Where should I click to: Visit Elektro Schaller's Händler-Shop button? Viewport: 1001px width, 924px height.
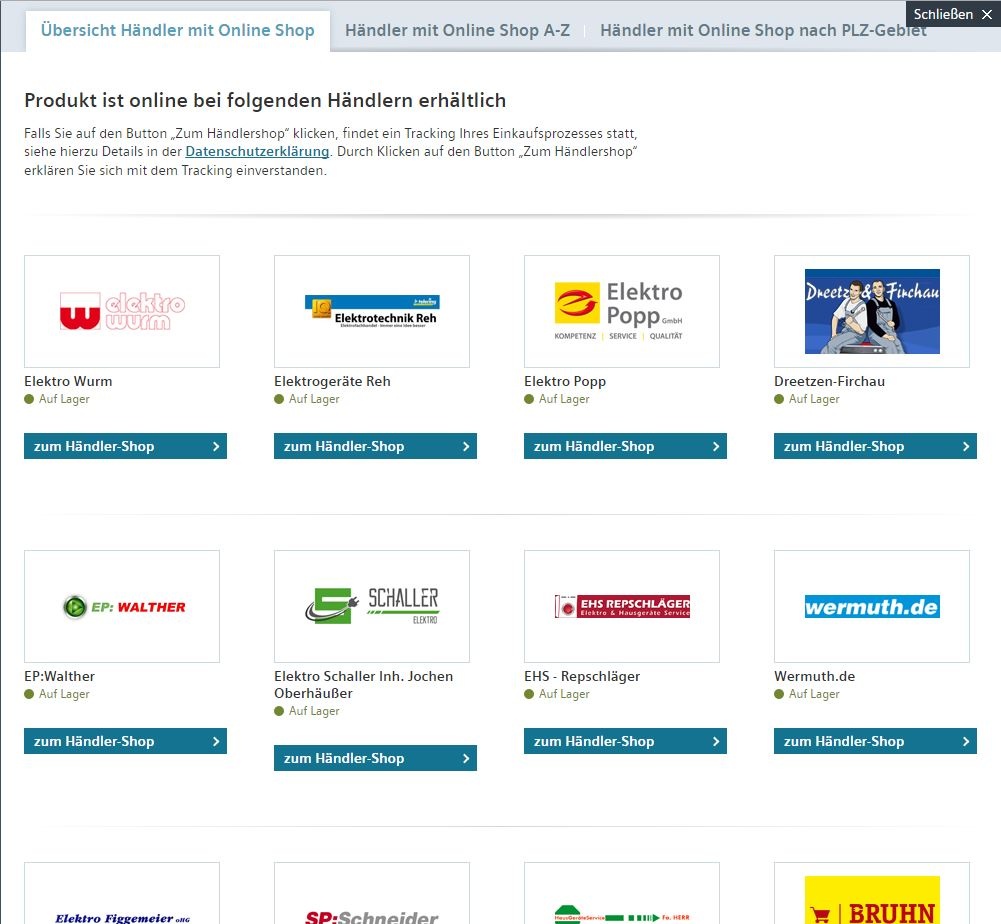pyautogui.click(x=375, y=758)
